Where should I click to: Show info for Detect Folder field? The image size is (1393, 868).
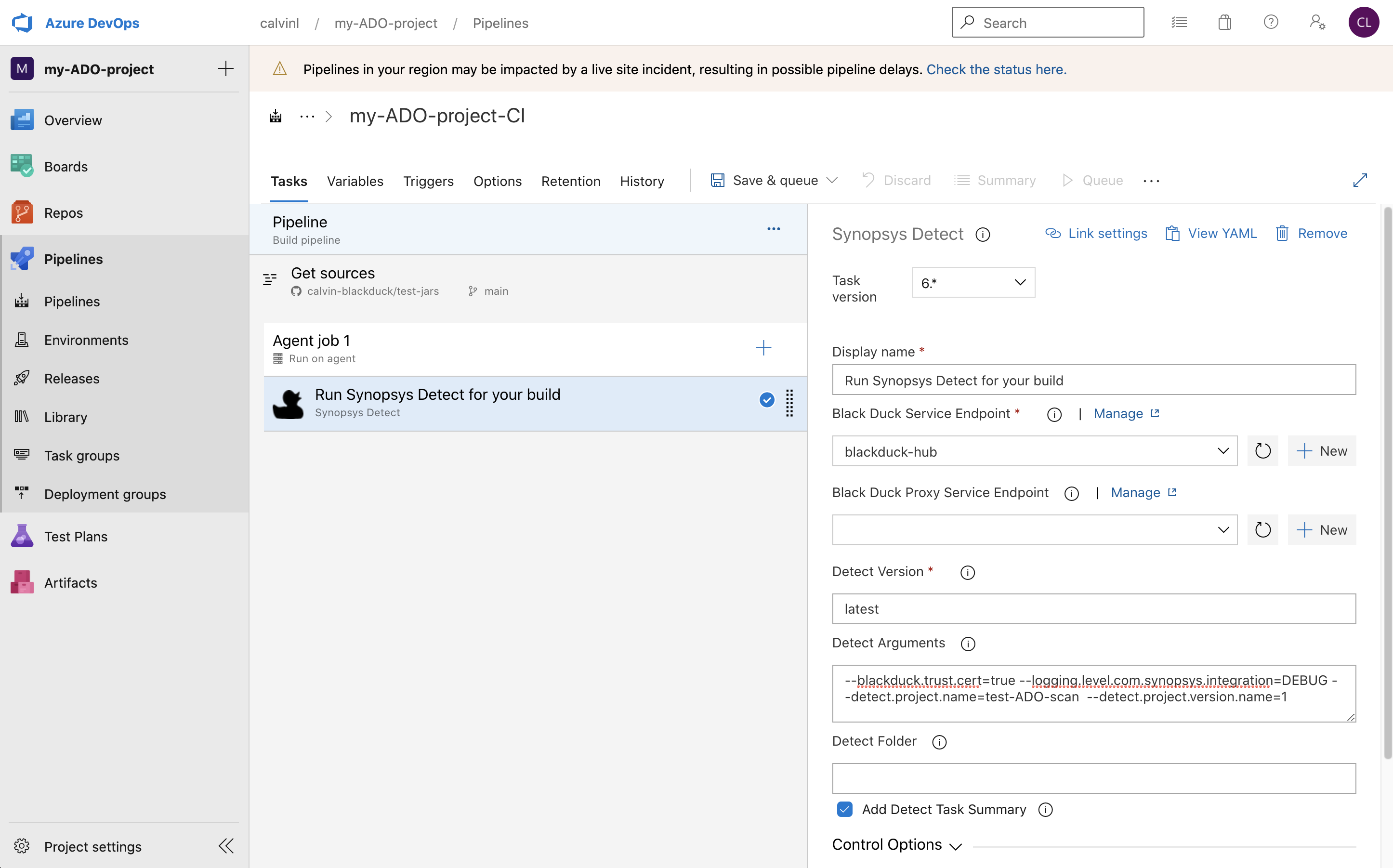[940, 742]
